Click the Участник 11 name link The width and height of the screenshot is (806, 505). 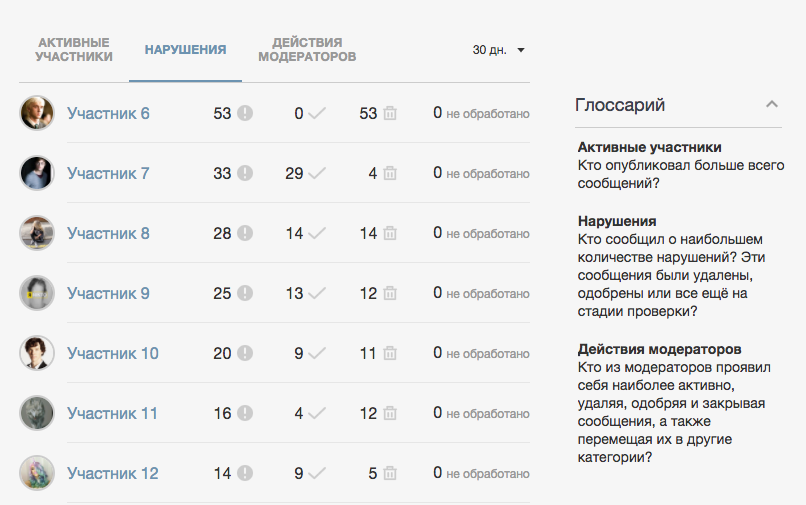click(112, 414)
